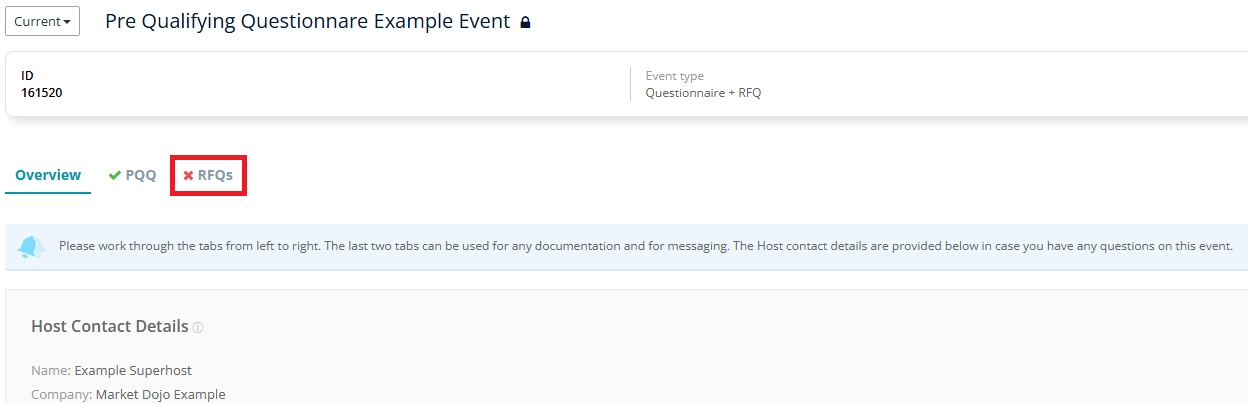Image resolution: width=1248 pixels, height=403 pixels.
Task: Click the lock icon beside event title
Action: coord(525,22)
